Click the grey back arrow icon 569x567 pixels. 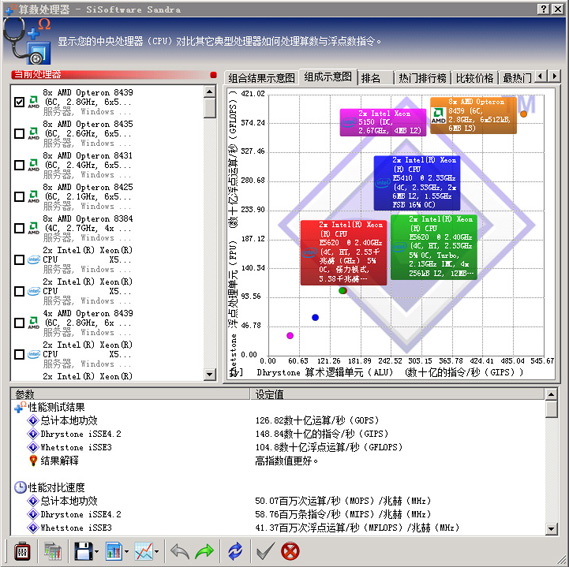click(180, 551)
